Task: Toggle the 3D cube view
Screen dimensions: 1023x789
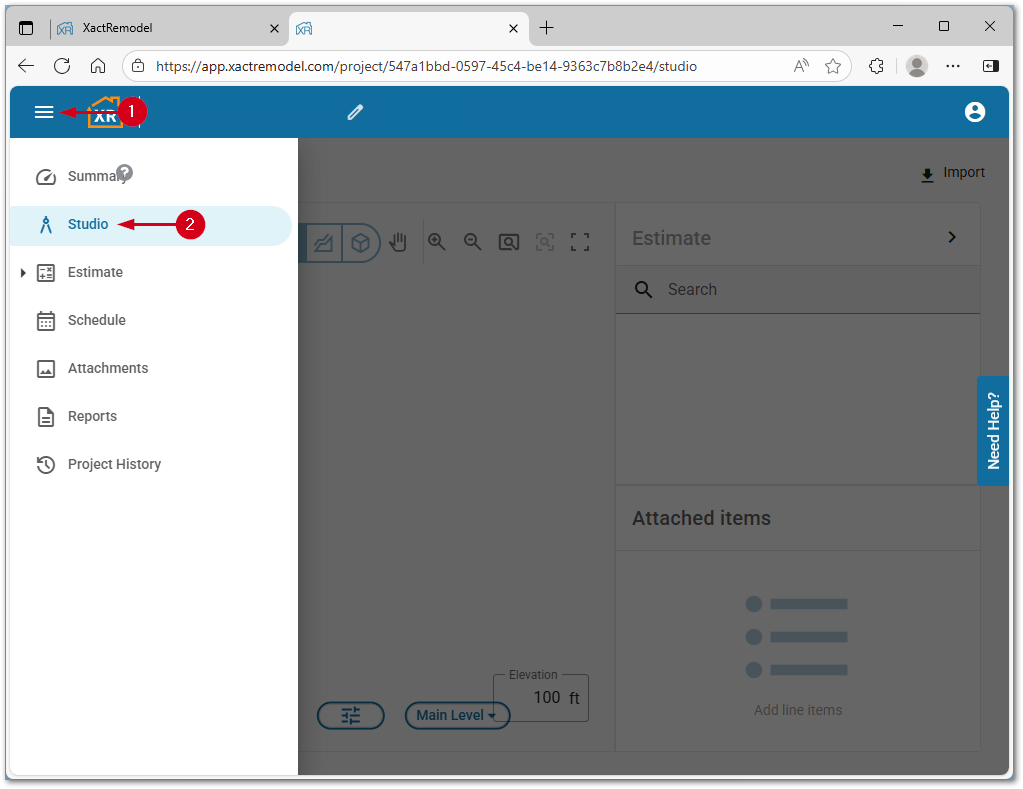Action: click(360, 242)
